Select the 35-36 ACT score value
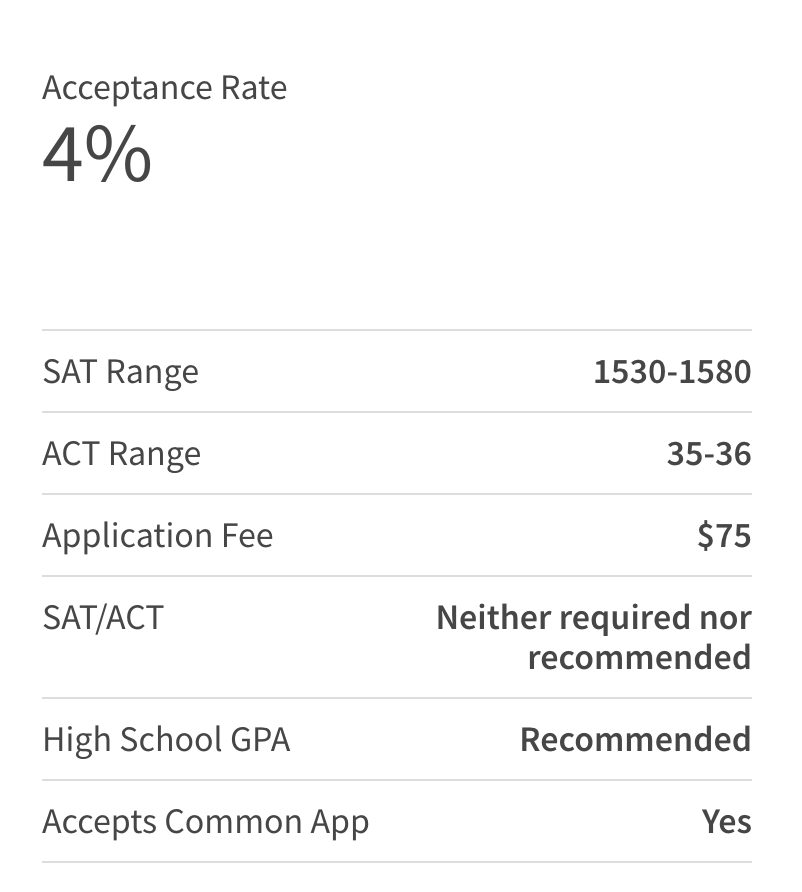Viewport: 802px width, 892px height. coord(709,453)
